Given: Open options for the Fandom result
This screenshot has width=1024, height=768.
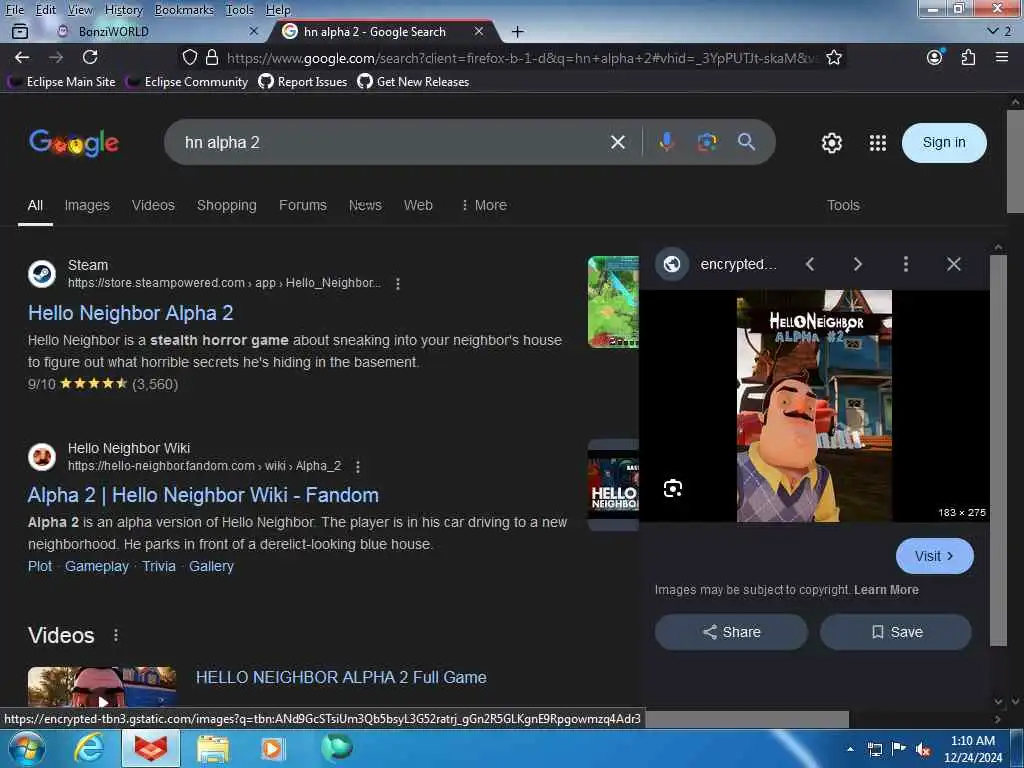Looking at the screenshot, I should [358, 466].
